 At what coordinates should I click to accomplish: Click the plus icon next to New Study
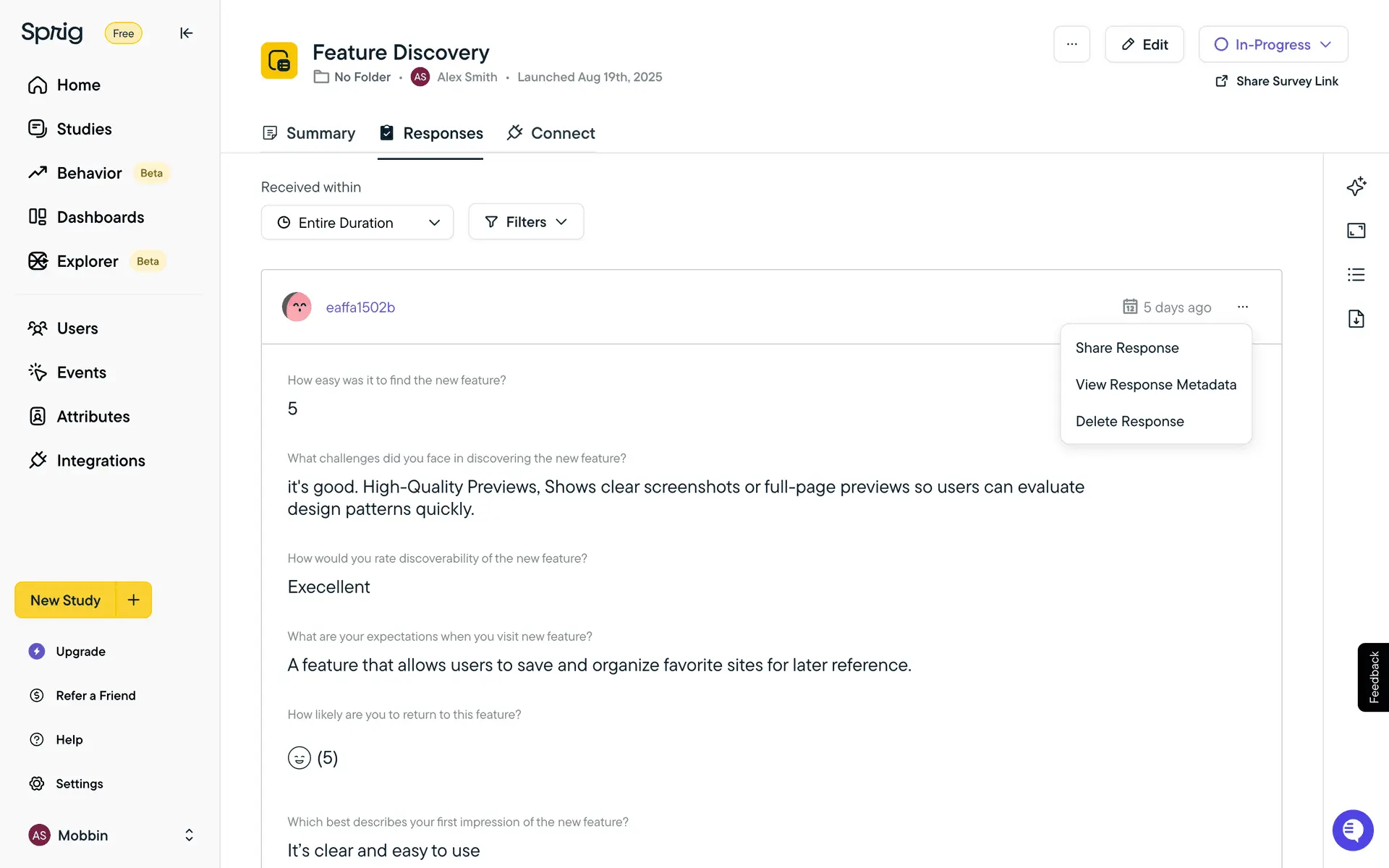(134, 600)
